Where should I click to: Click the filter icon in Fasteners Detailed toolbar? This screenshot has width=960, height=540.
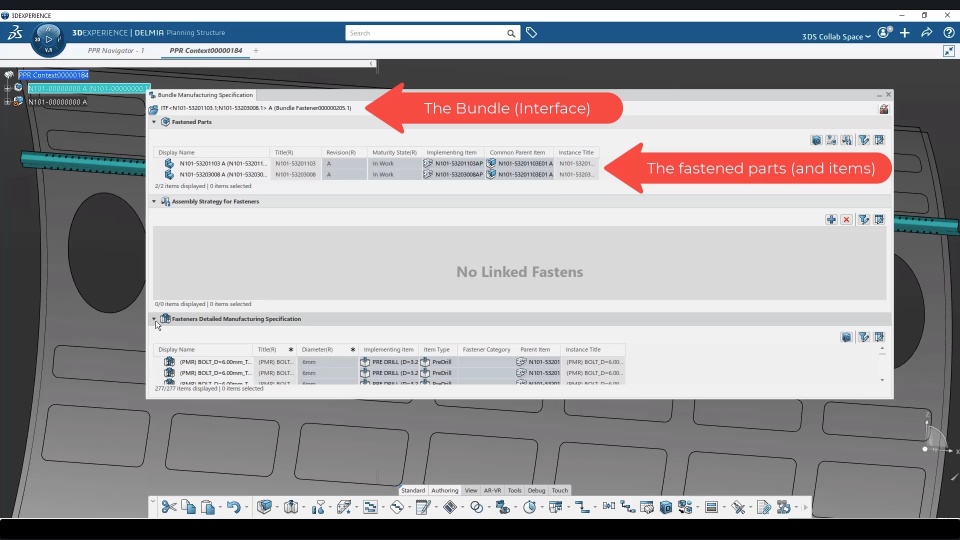(863, 337)
